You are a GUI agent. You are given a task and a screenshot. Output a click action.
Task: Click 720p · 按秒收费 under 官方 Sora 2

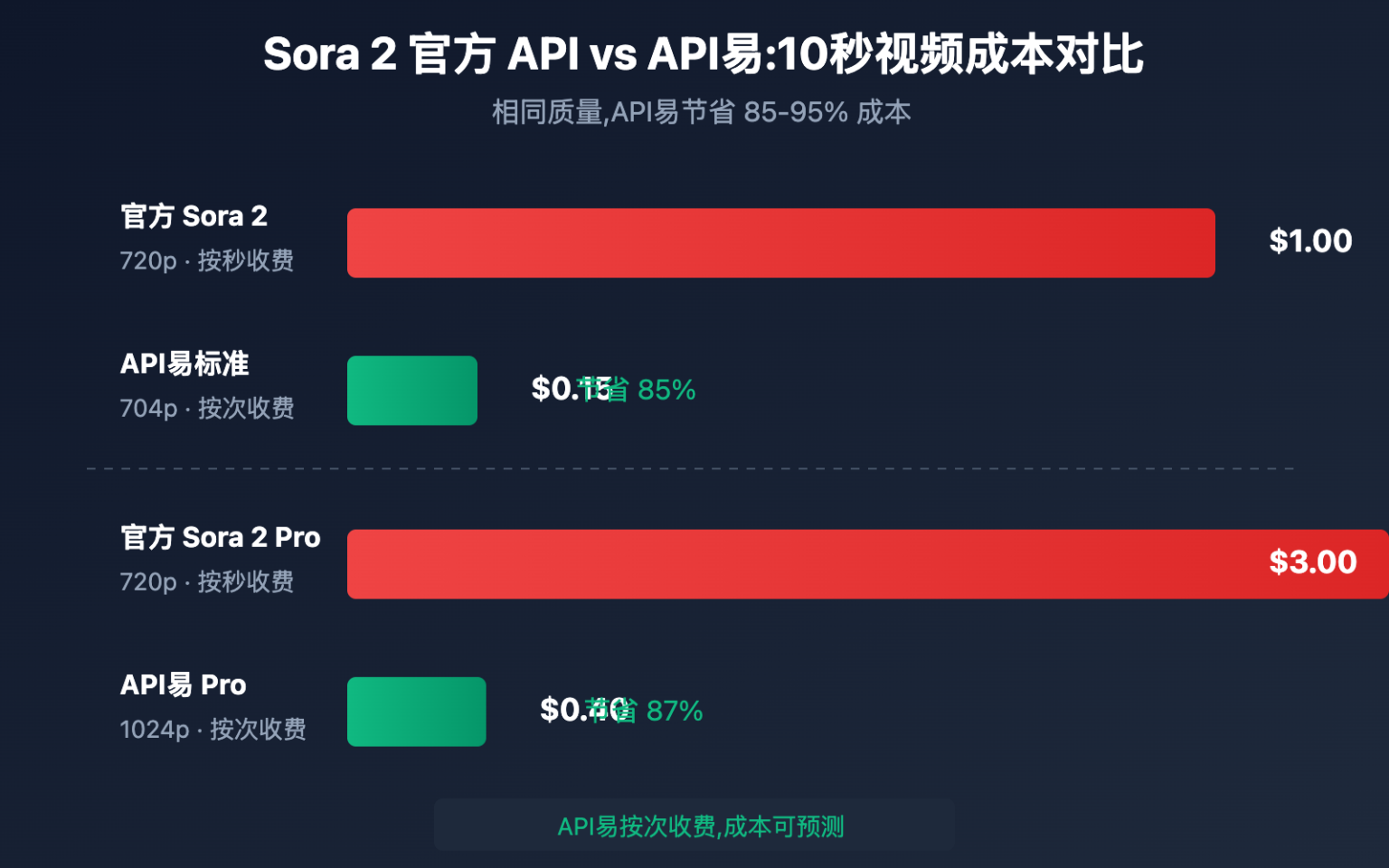coord(206,260)
